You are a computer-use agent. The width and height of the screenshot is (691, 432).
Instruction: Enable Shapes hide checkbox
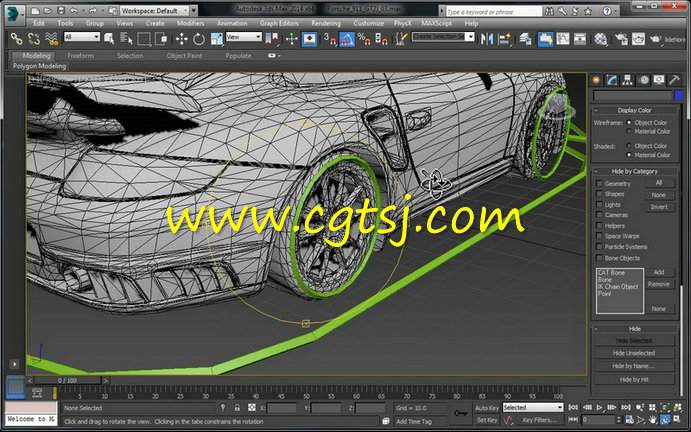pos(599,194)
